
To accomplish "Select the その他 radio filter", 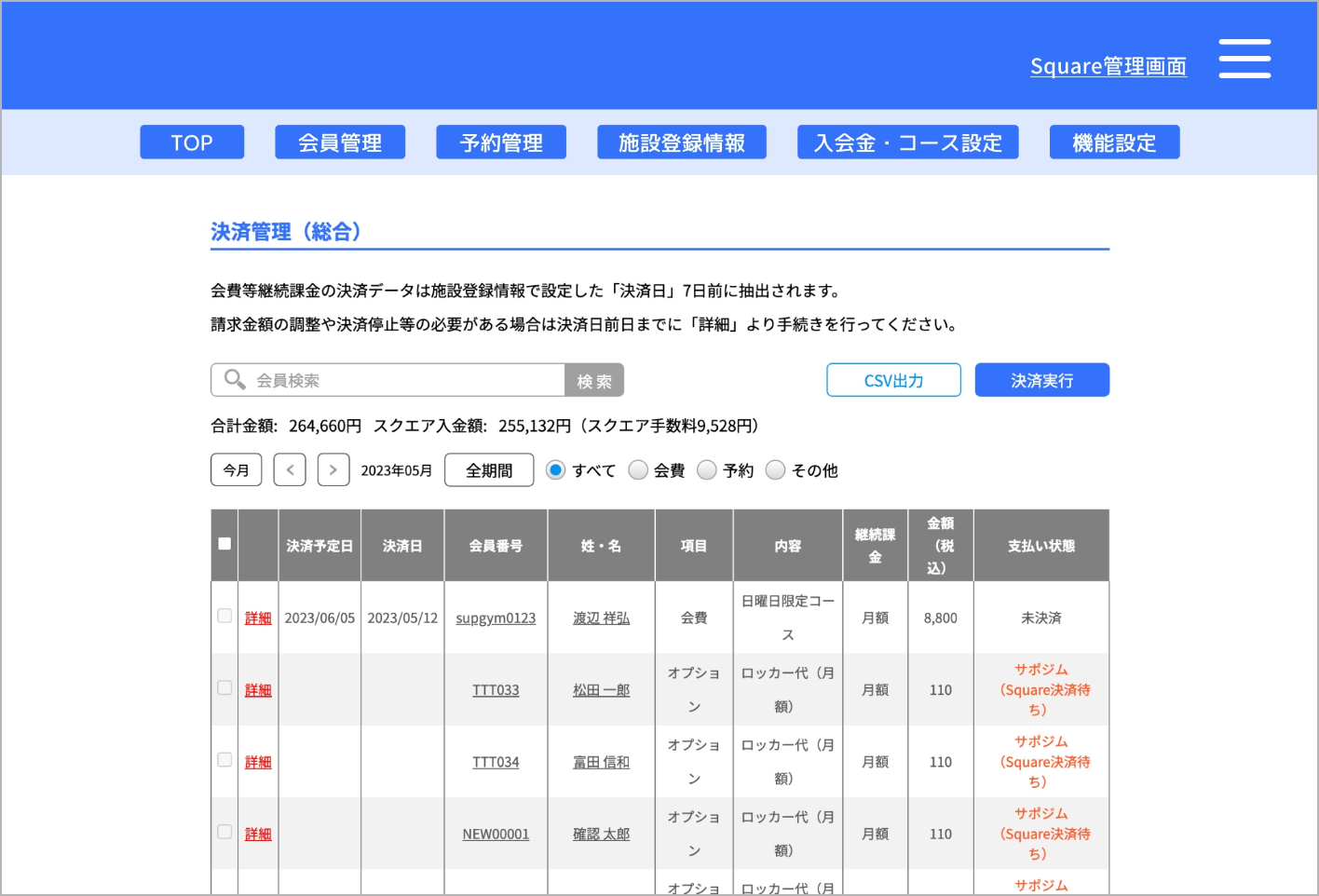I will tap(775, 470).
